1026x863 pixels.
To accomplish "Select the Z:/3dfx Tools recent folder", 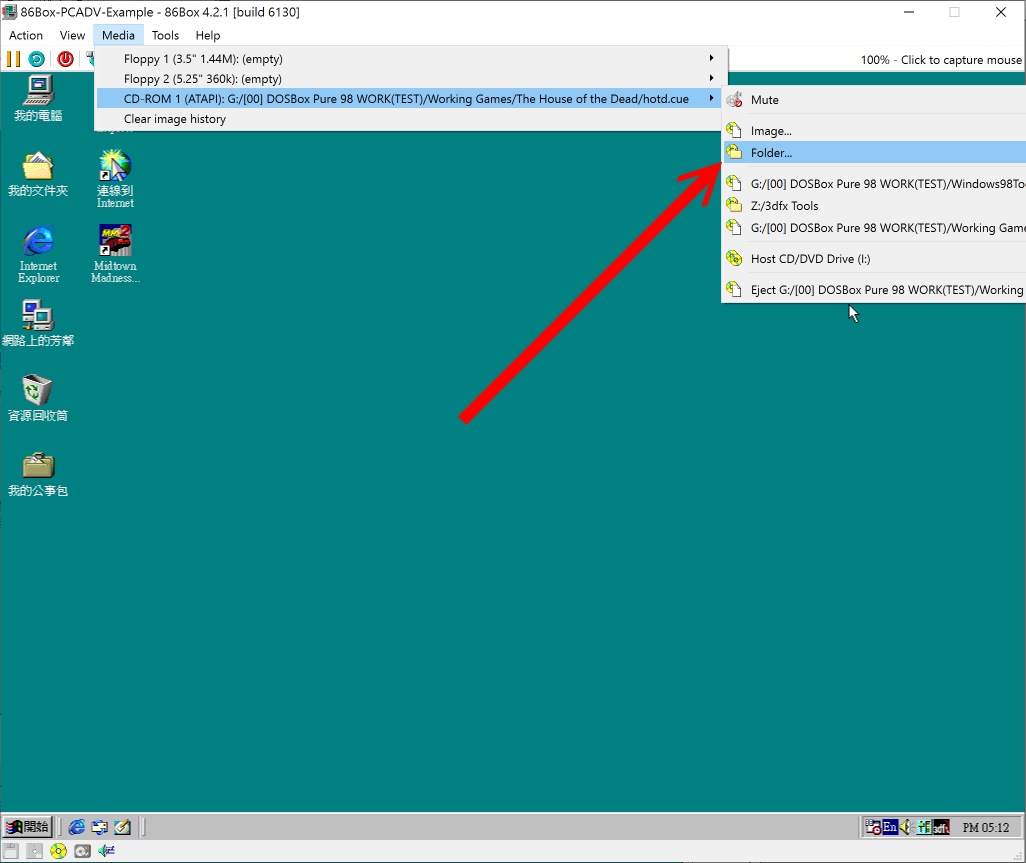I will 874,205.
